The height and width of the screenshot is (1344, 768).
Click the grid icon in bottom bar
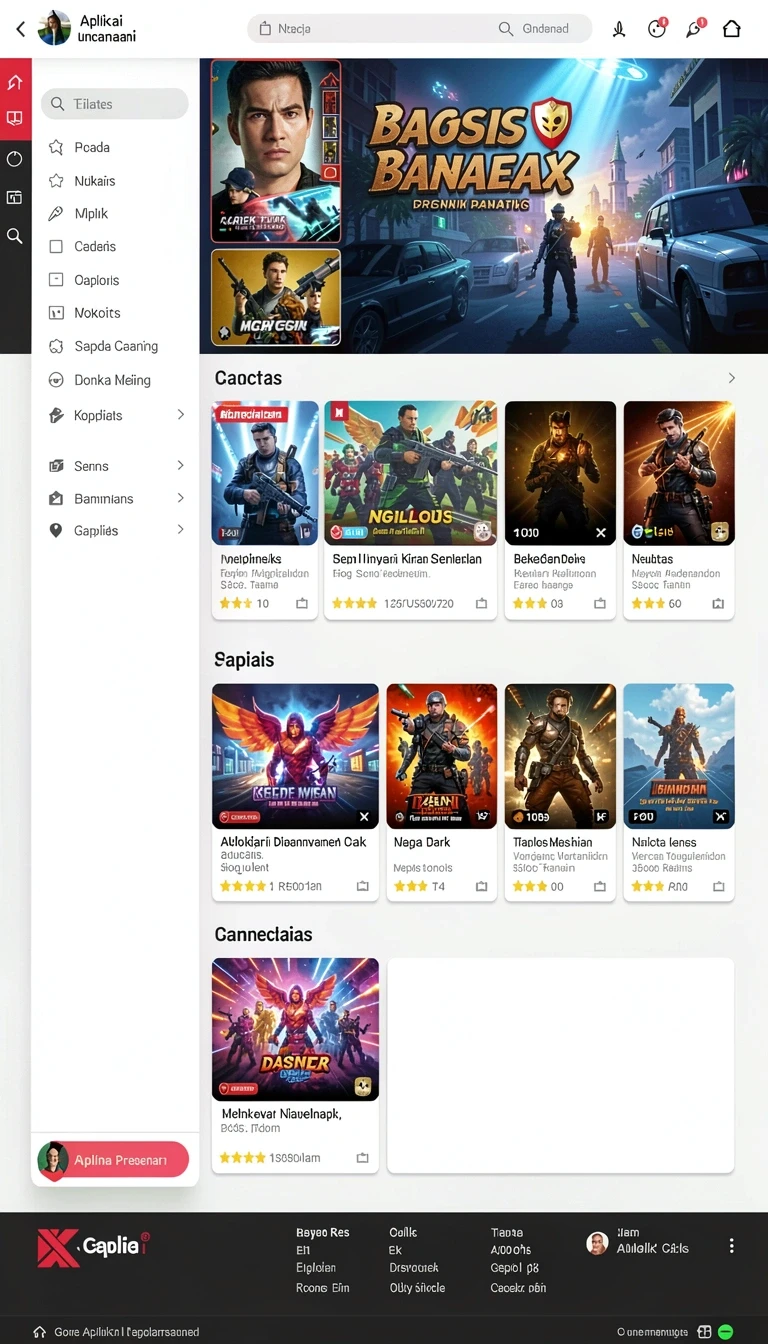coord(704,1332)
